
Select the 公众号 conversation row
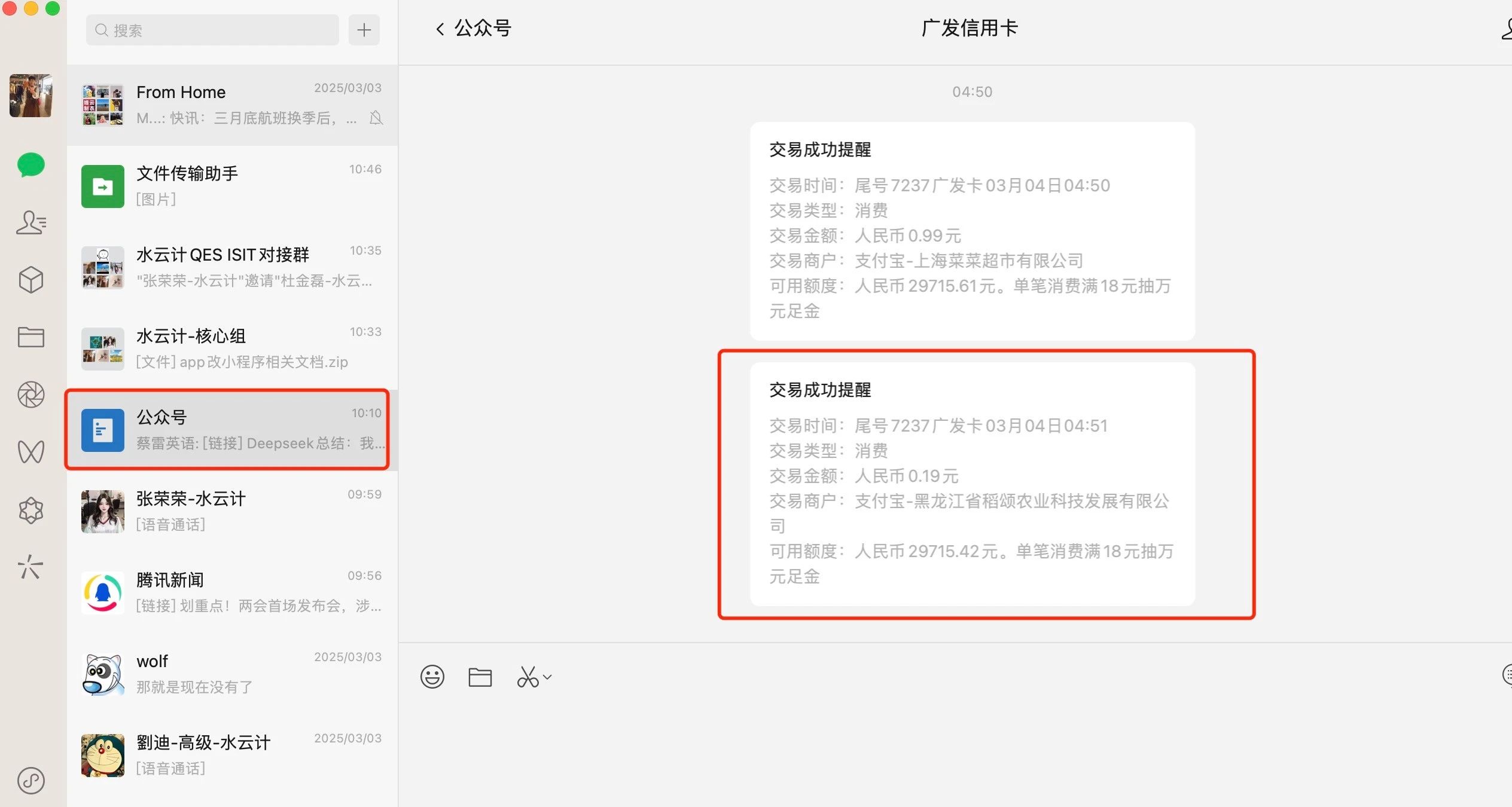pos(232,430)
